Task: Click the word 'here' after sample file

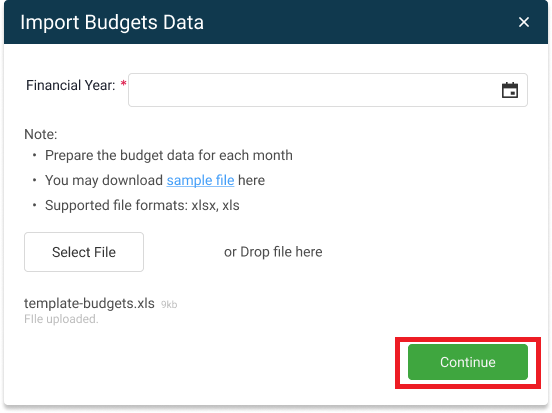Action: (x=251, y=180)
